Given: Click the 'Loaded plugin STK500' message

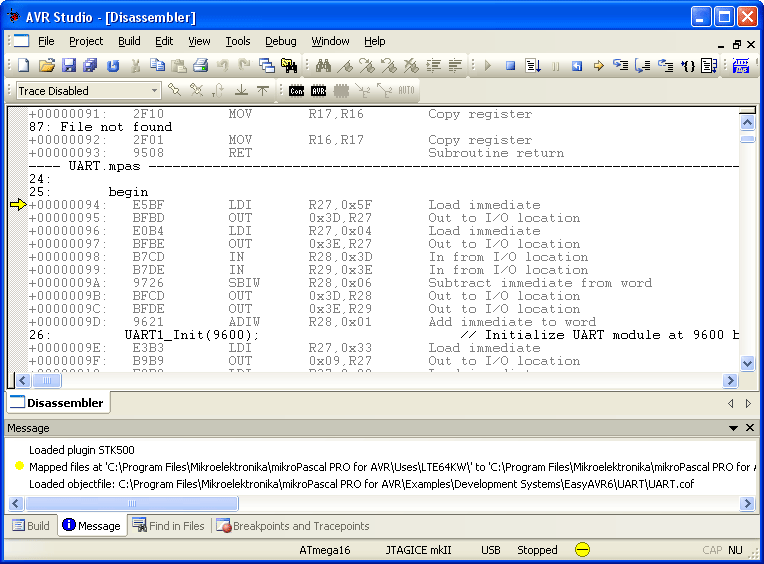Looking at the screenshot, I should click(82, 450).
